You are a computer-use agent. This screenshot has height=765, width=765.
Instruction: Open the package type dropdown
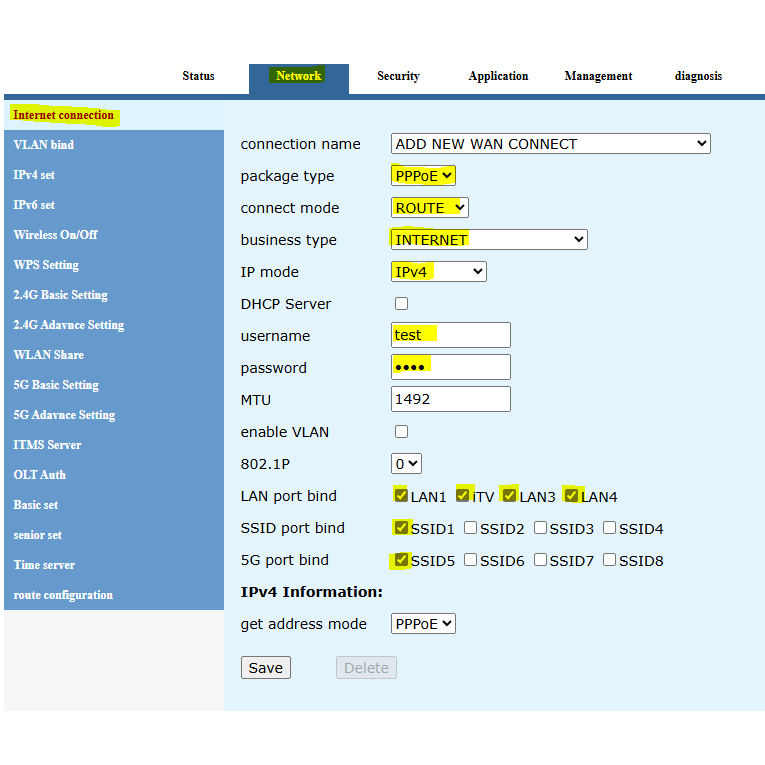tap(423, 176)
